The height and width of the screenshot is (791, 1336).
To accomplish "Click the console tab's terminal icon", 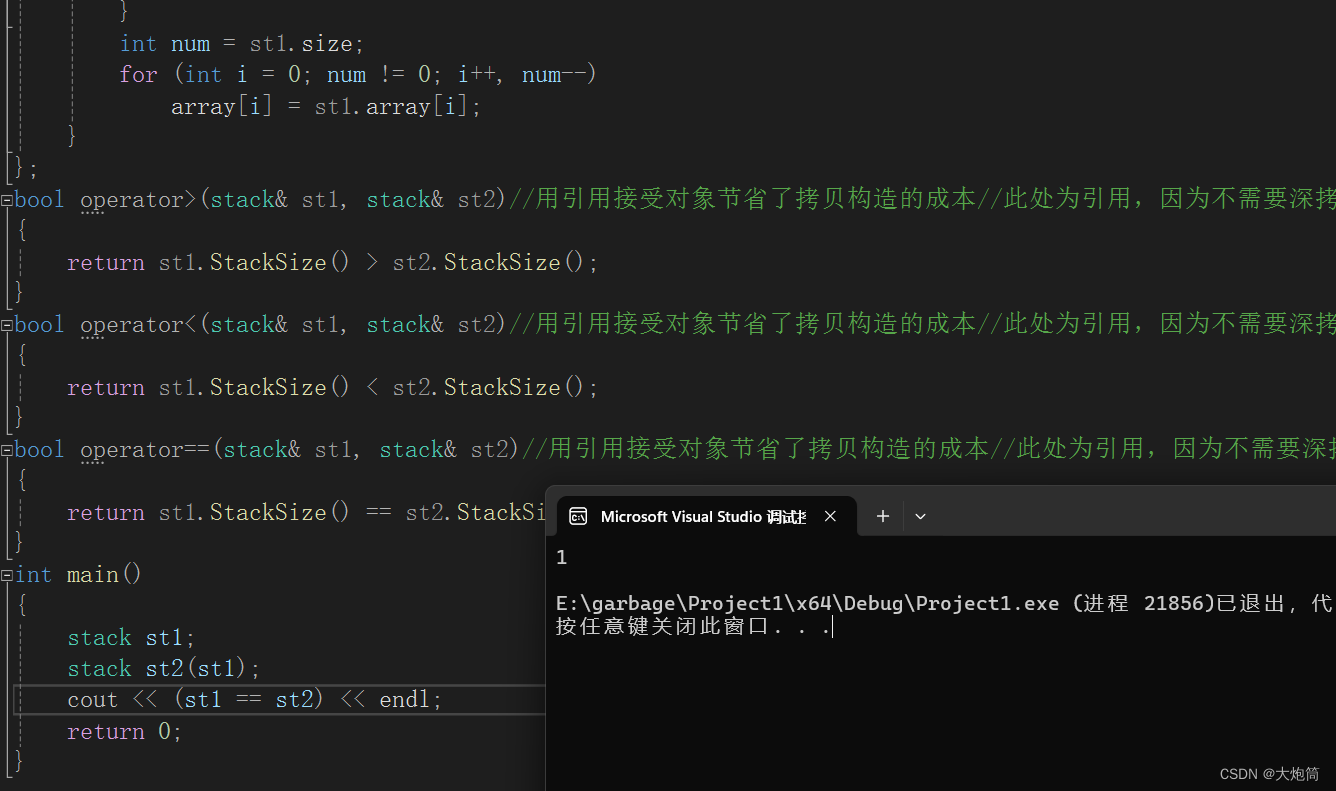I will tap(578, 516).
